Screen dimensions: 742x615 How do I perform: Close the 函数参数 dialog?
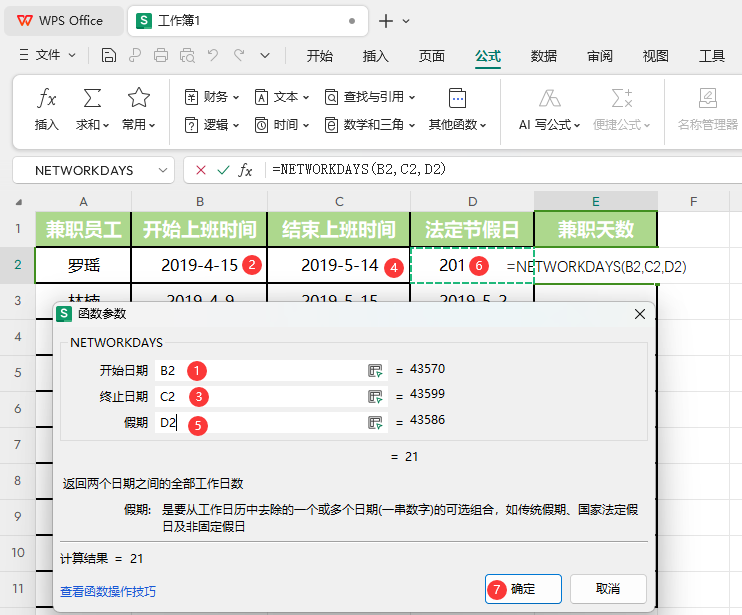640,314
